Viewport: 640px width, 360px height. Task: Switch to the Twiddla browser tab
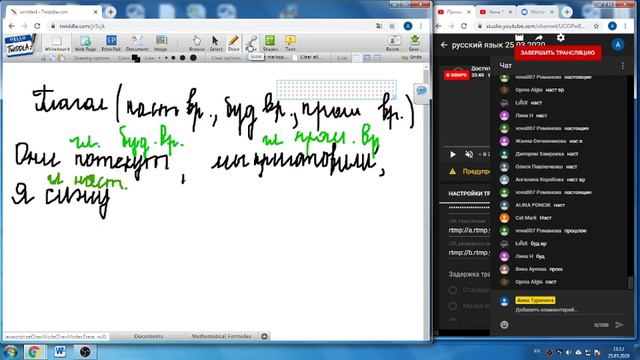tap(54, 12)
